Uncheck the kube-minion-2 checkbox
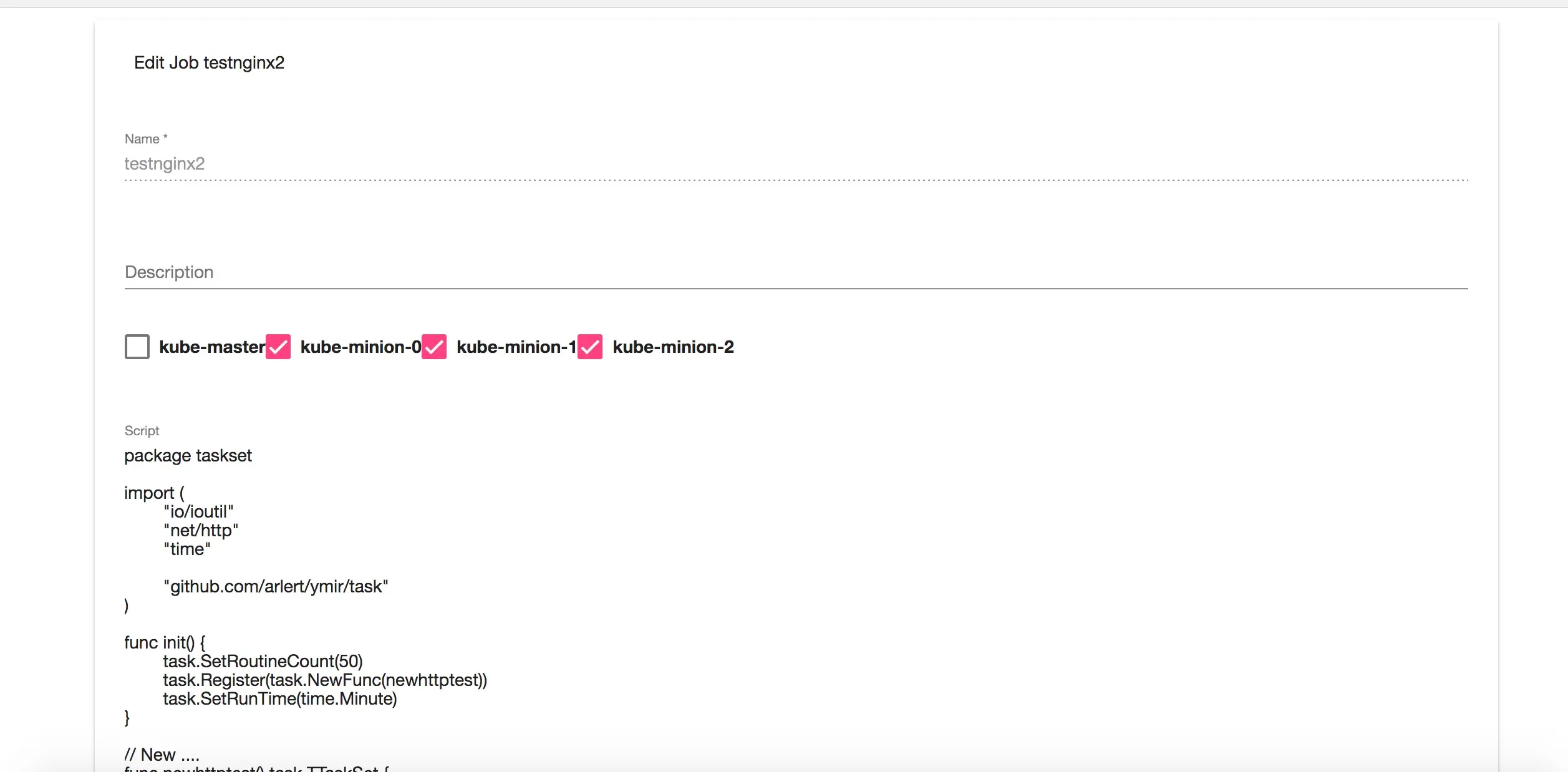The width and height of the screenshot is (1568, 772). tap(590, 347)
